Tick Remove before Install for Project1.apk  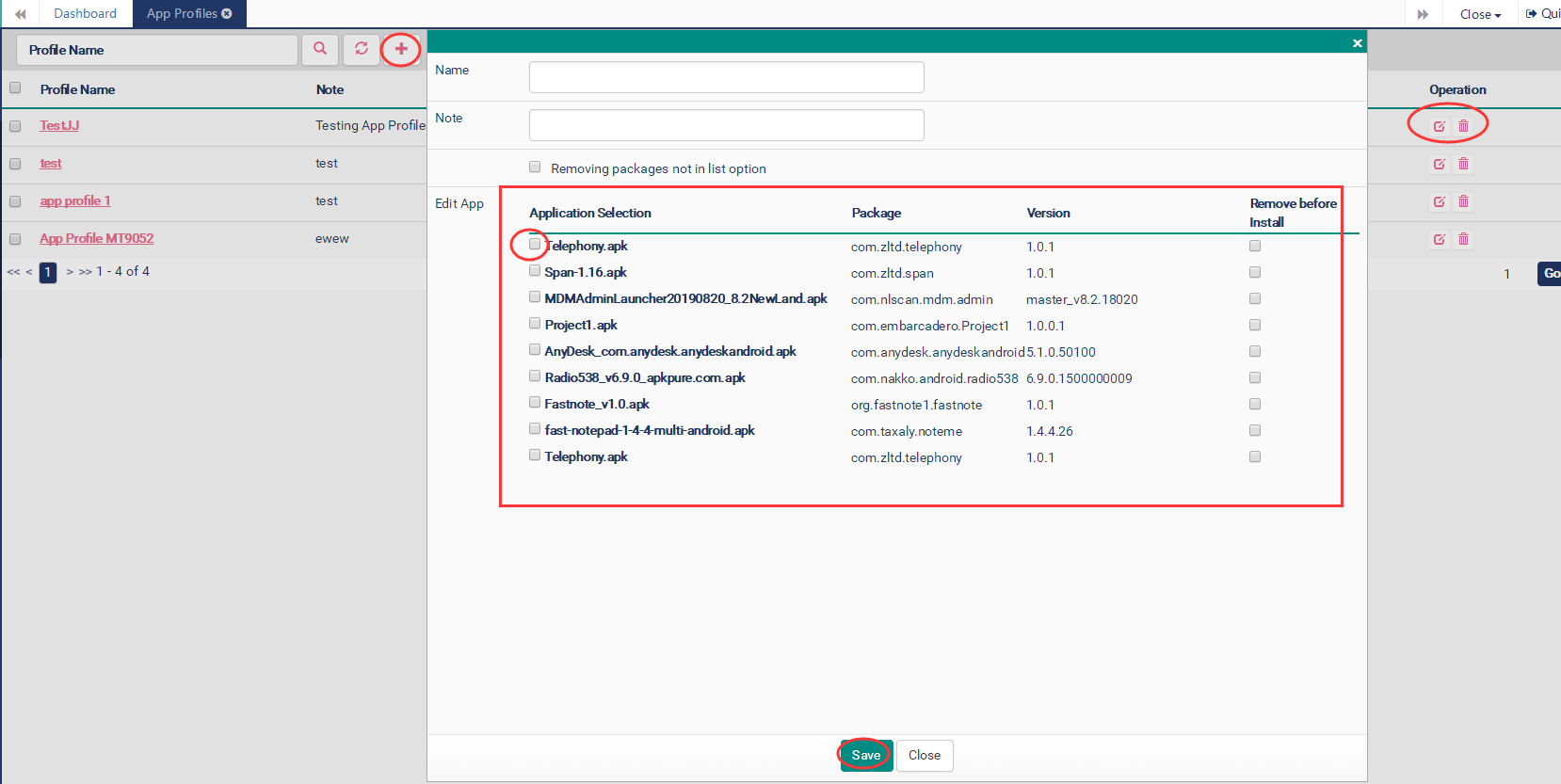tap(1255, 325)
